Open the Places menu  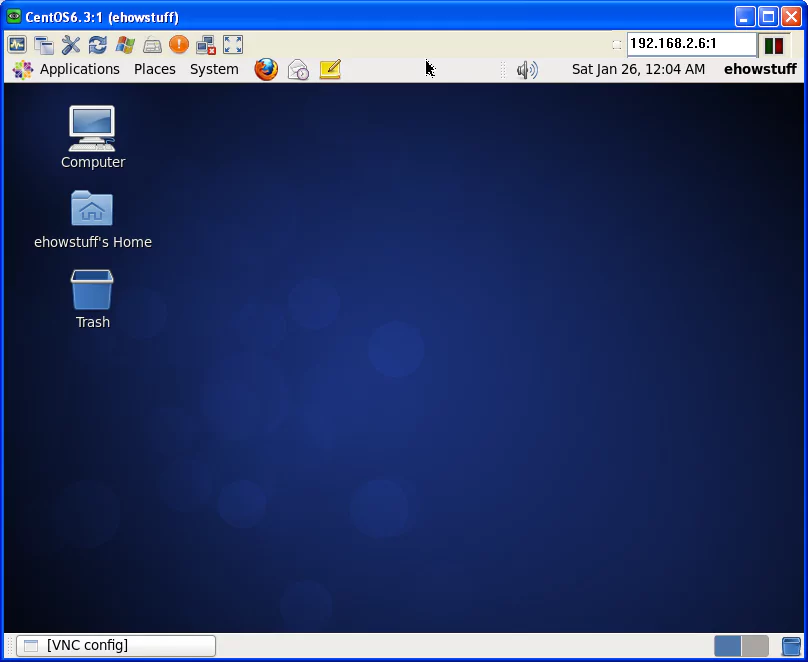[x=155, y=69]
